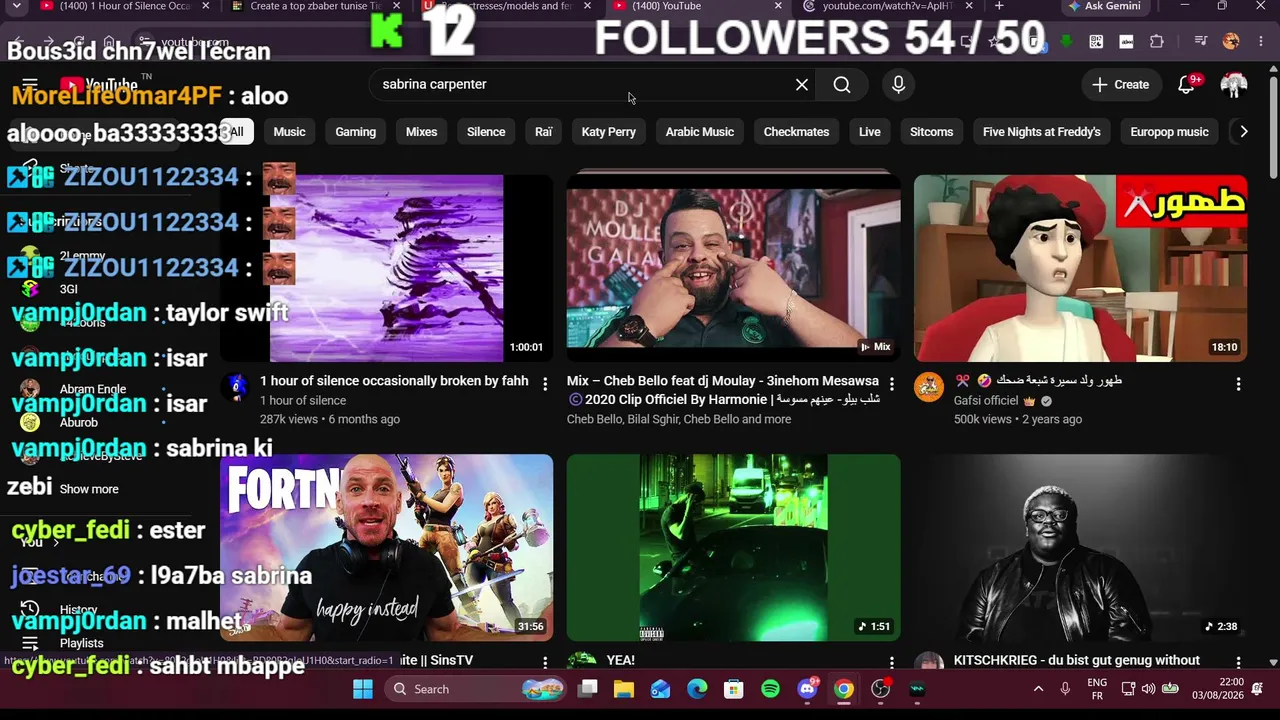
Task: Close the '(1400) YouTube' browser tab
Action: 778,6
